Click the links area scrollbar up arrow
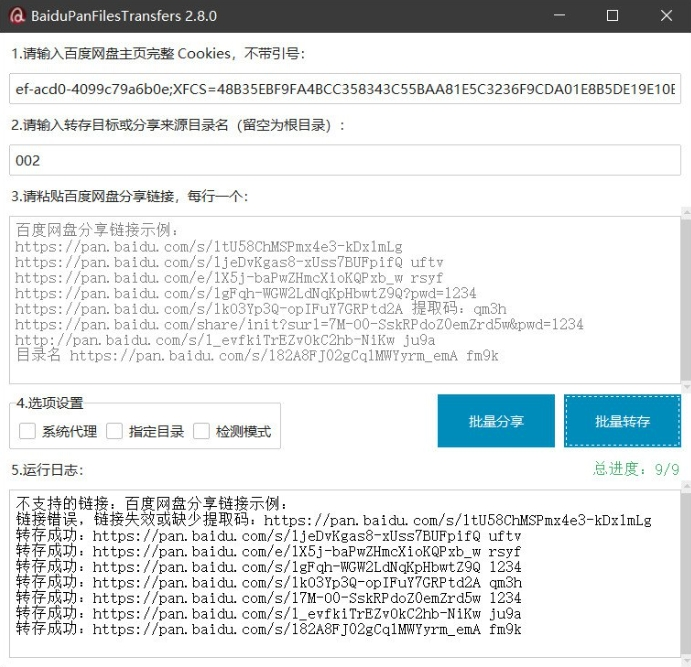This screenshot has width=691, height=667. (x=686, y=213)
